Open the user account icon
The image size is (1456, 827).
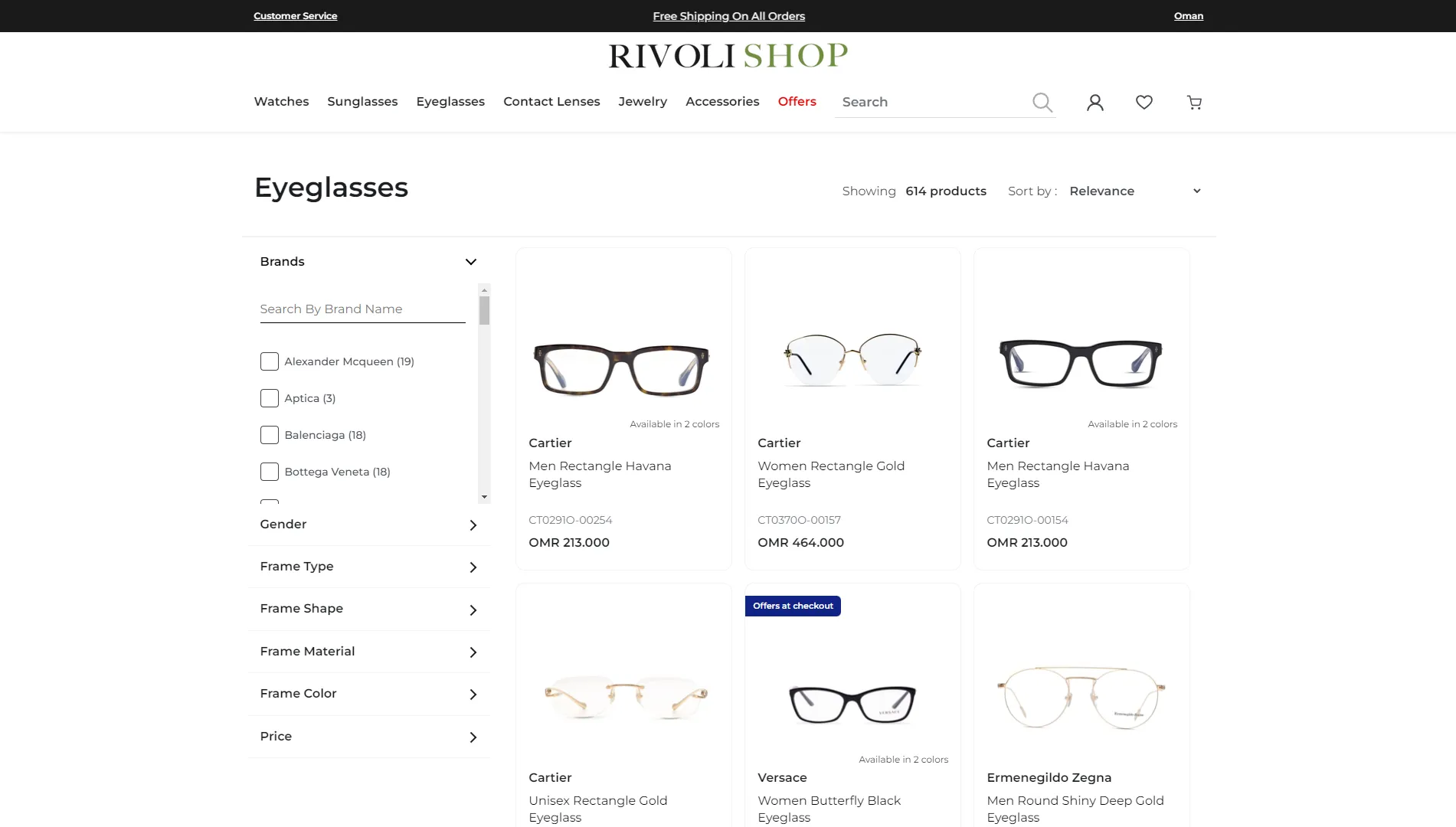click(x=1095, y=102)
